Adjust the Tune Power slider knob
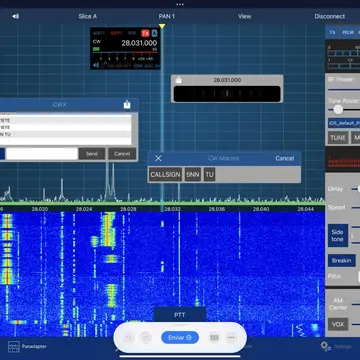 point(338,110)
